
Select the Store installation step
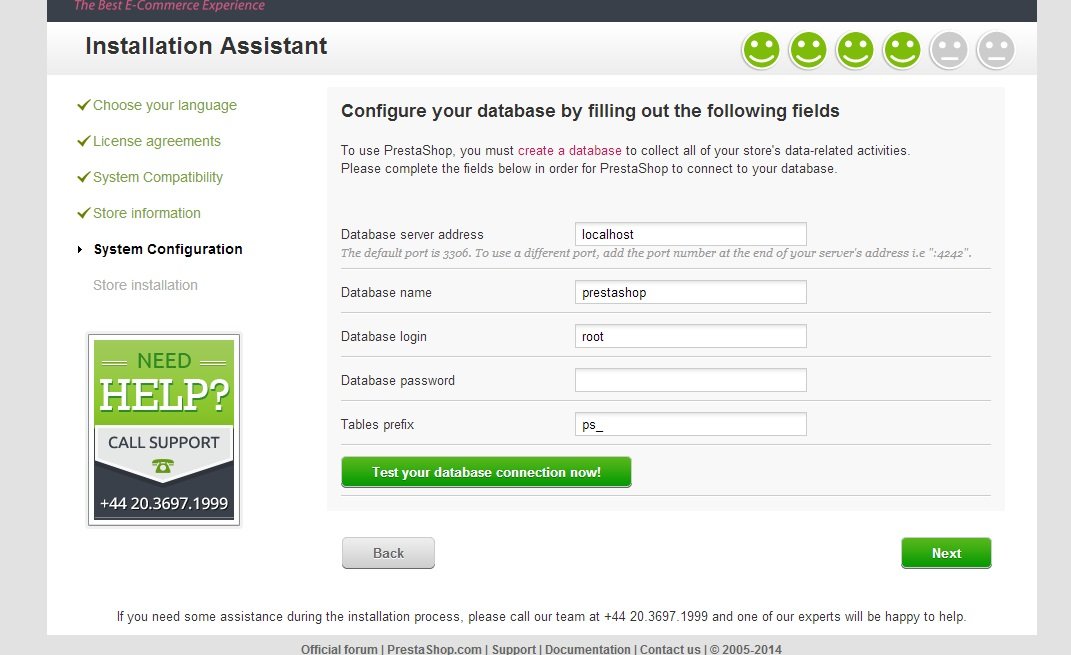point(145,285)
